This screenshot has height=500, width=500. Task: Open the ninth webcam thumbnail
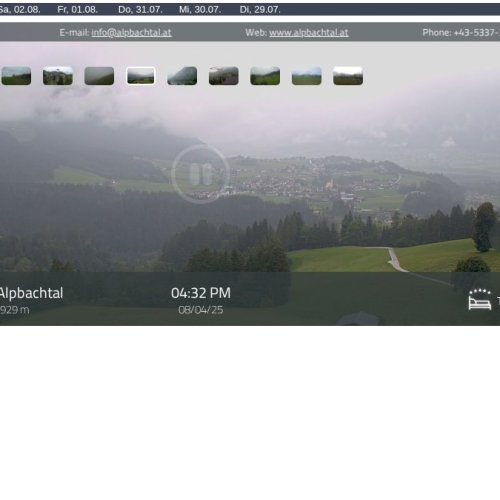tap(348, 76)
